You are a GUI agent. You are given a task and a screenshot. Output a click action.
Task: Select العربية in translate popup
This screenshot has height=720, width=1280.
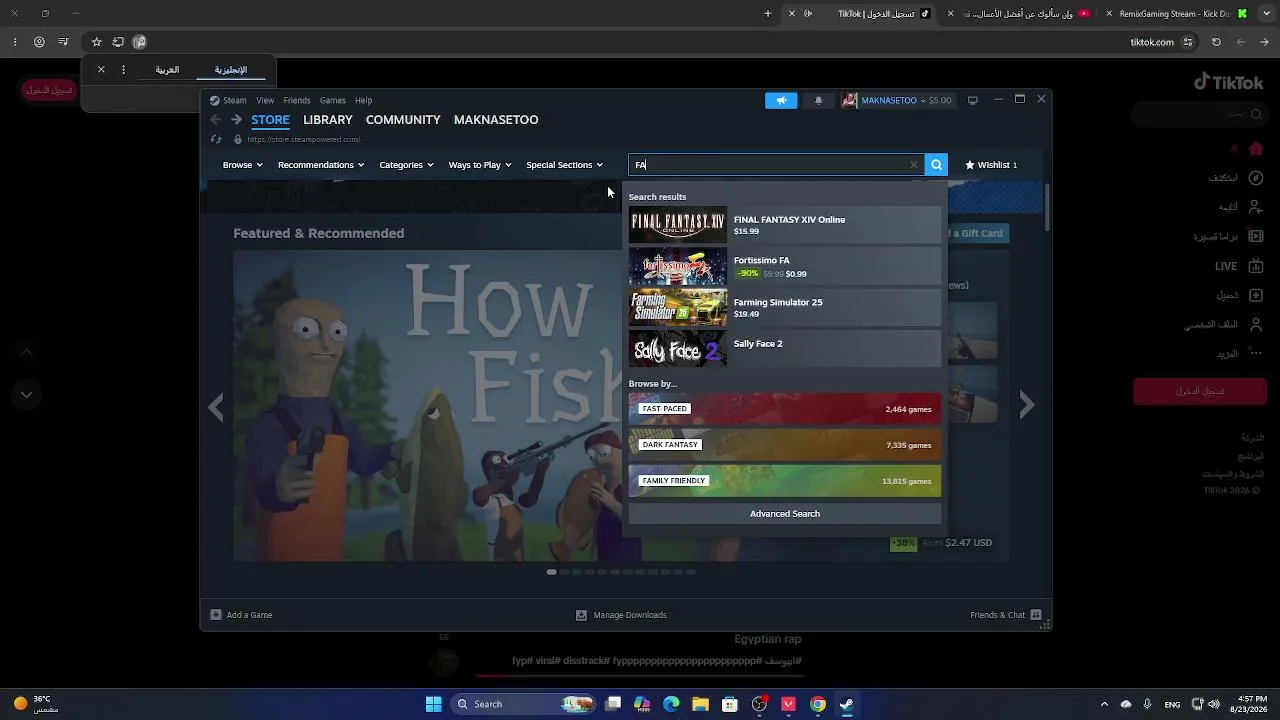[167, 70]
